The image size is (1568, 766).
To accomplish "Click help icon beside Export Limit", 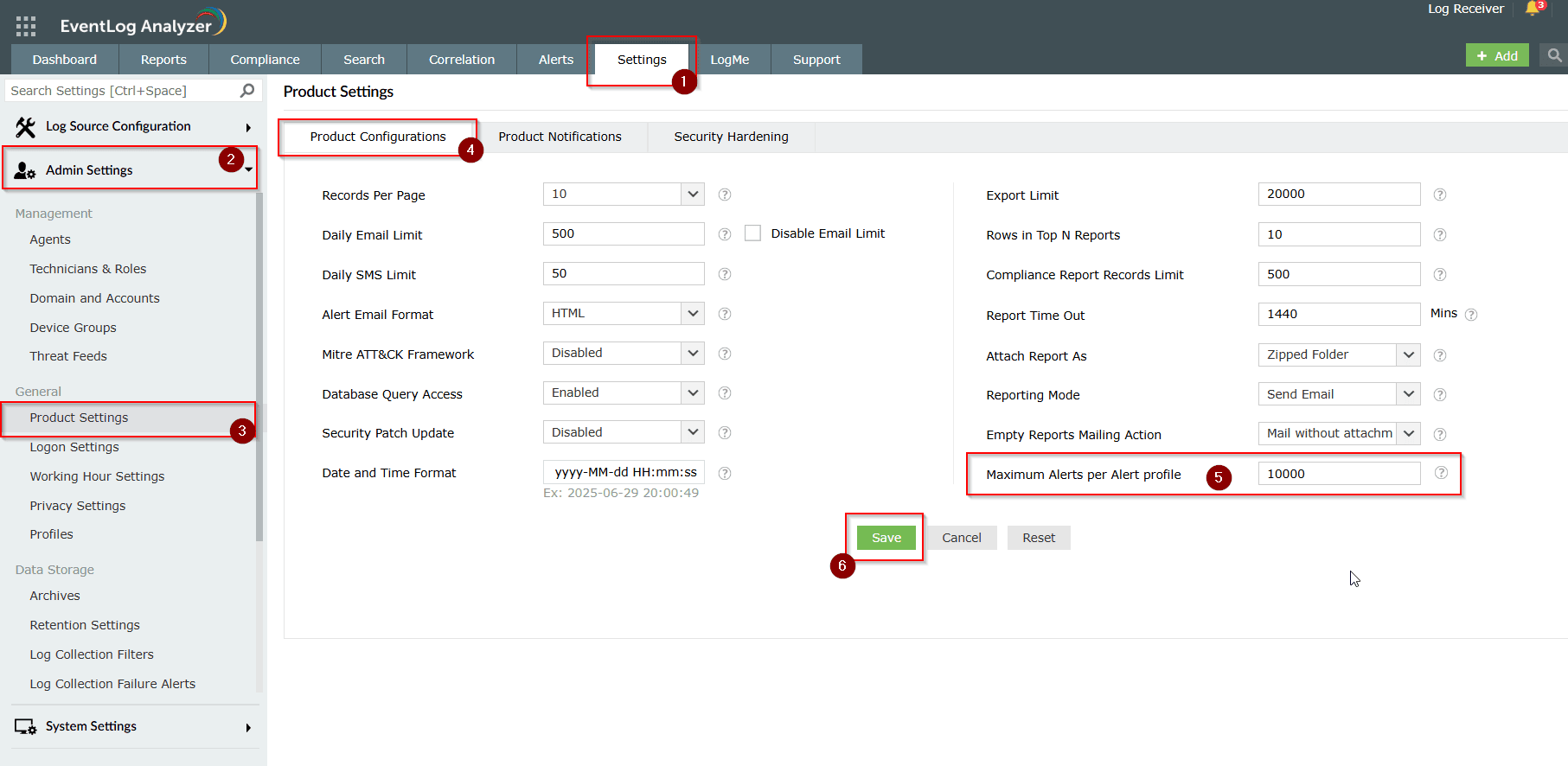I will [x=1440, y=195].
